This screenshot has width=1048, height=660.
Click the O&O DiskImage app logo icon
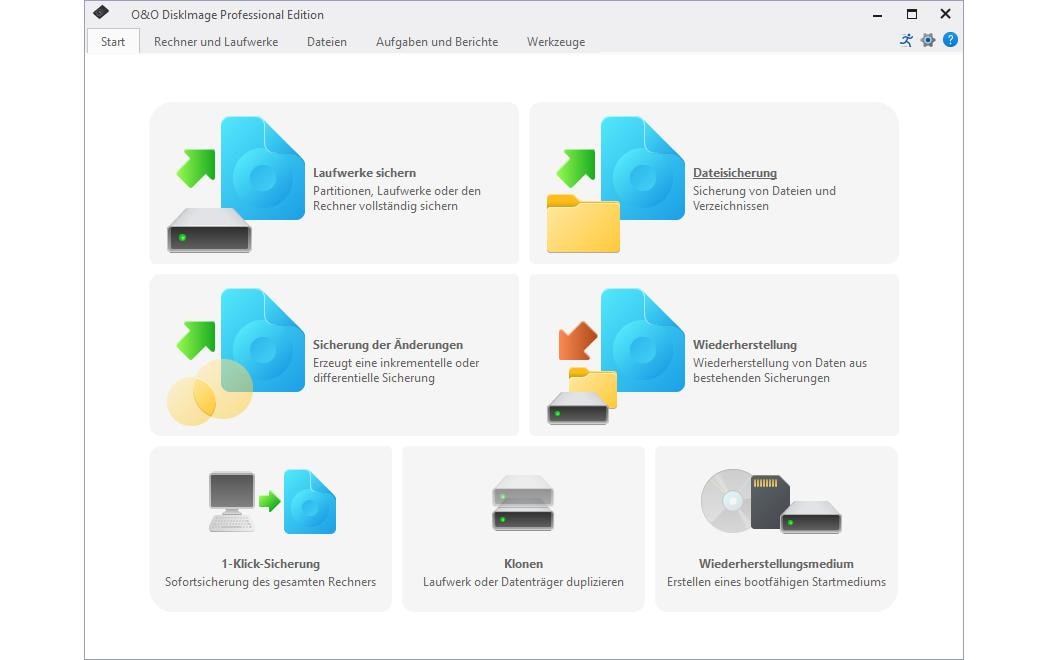point(101,13)
